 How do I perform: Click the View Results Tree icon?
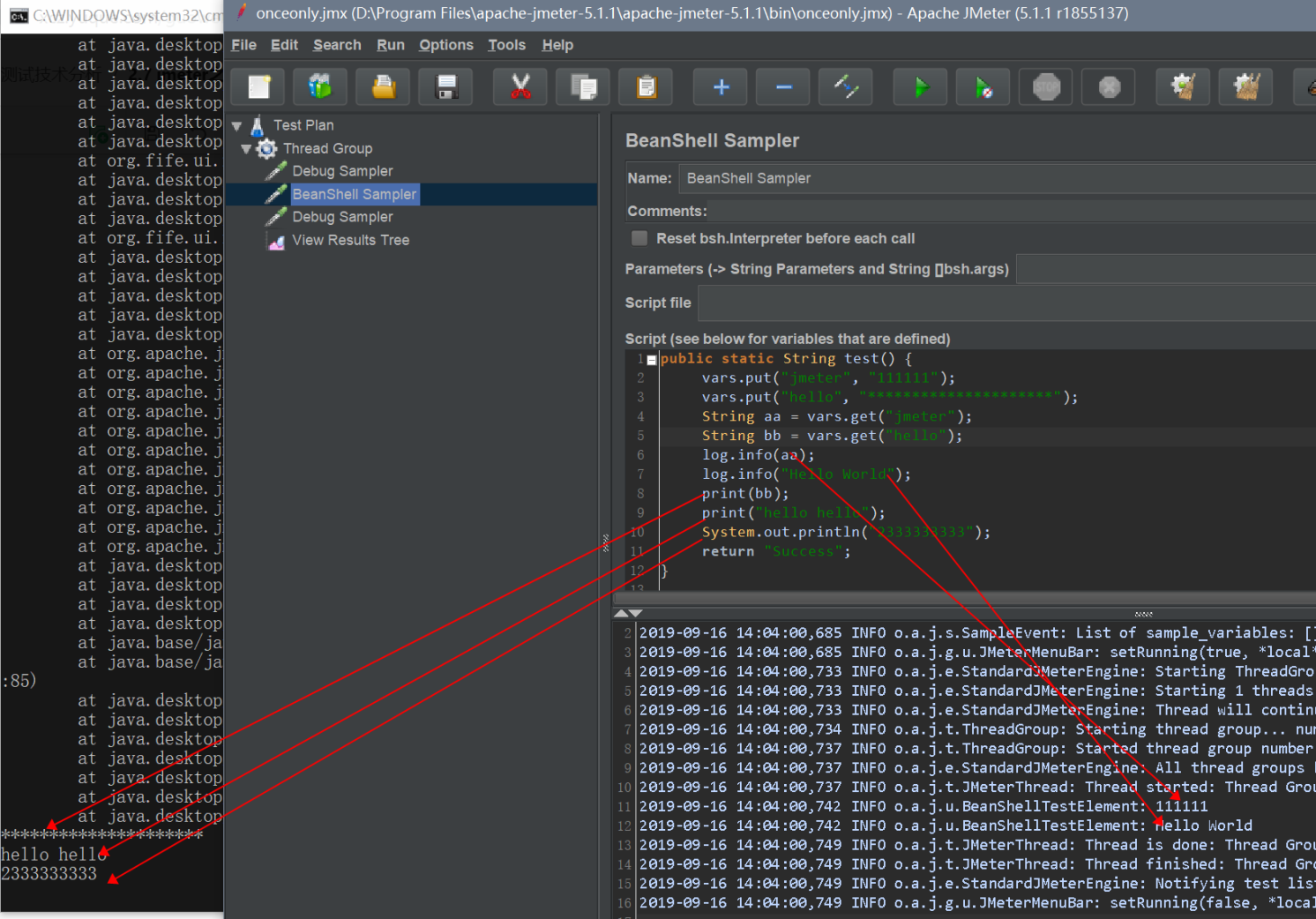tap(276, 241)
